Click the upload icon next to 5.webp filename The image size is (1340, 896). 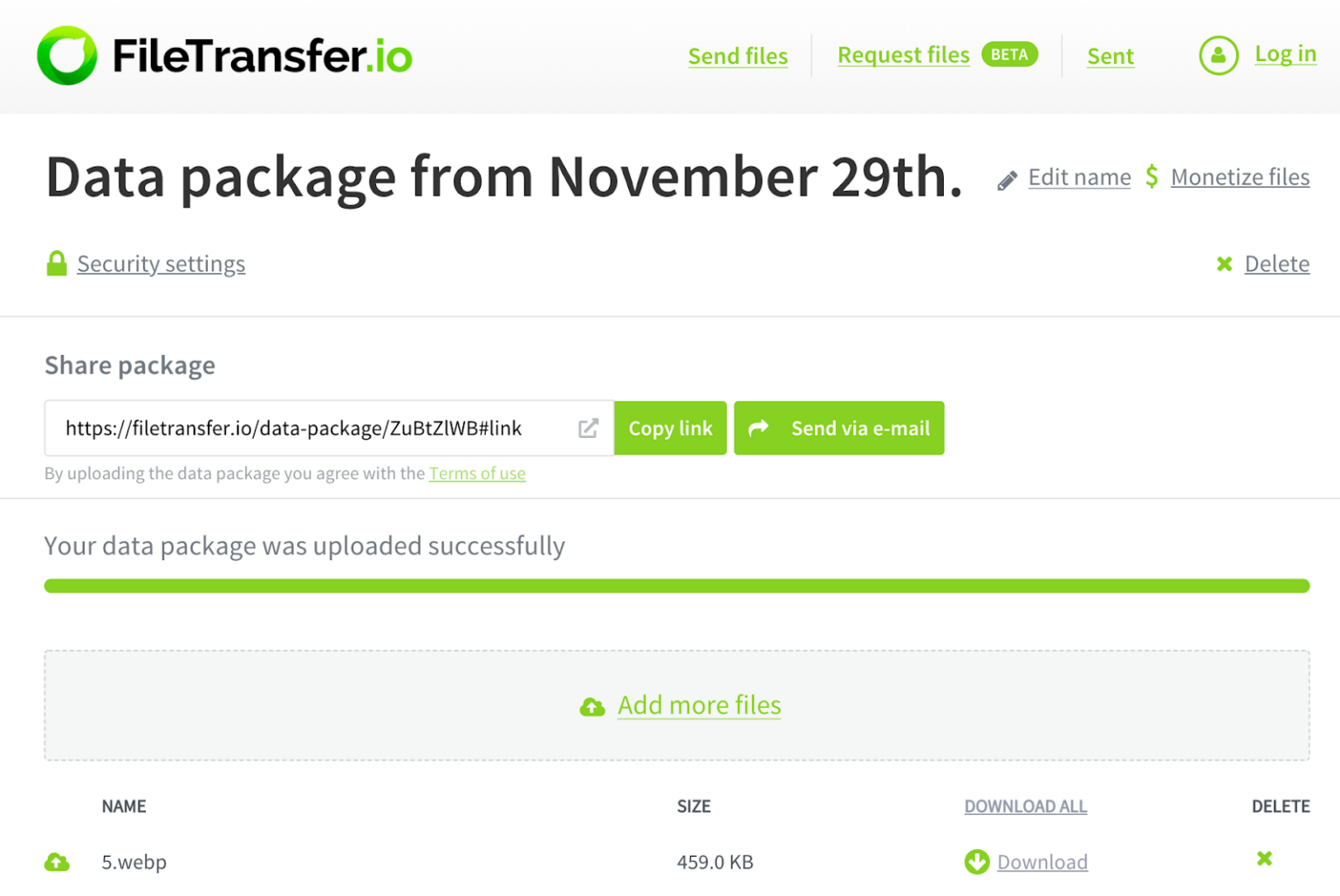point(57,862)
